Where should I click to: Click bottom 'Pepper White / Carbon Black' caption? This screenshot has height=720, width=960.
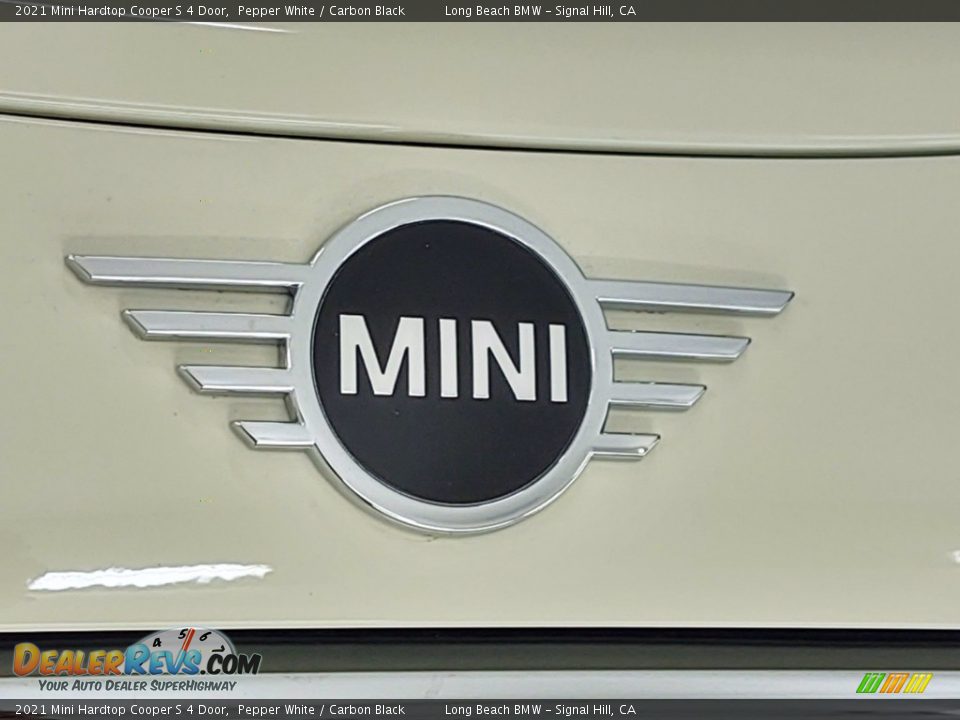click(x=321, y=710)
